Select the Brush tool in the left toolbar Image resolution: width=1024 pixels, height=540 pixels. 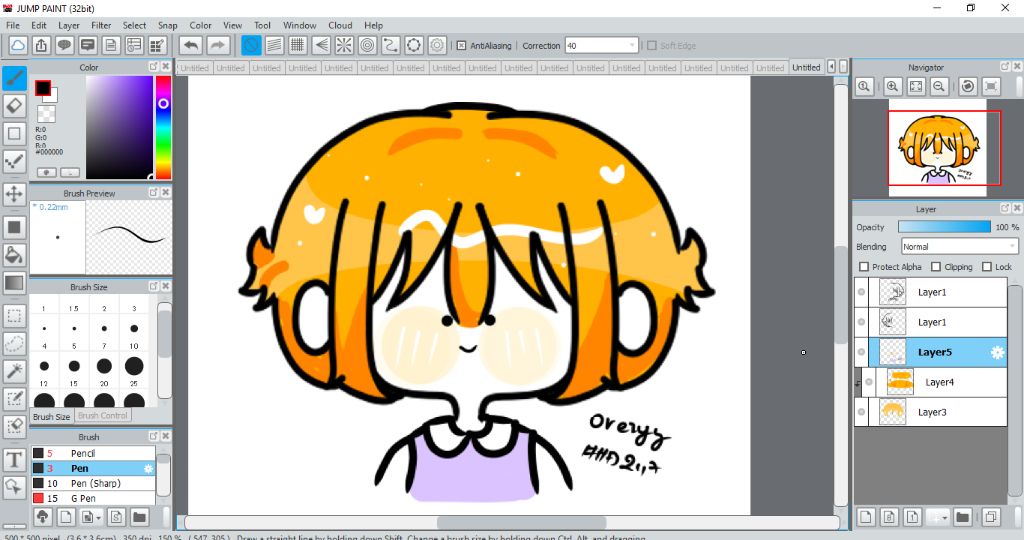point(14,78)
